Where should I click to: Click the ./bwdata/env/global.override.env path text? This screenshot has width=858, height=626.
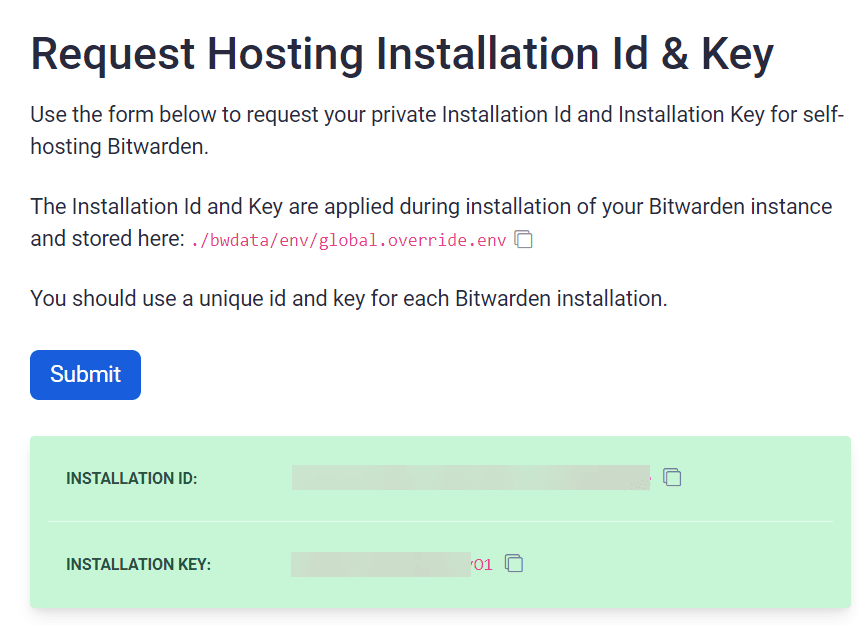tap(349, 241)
